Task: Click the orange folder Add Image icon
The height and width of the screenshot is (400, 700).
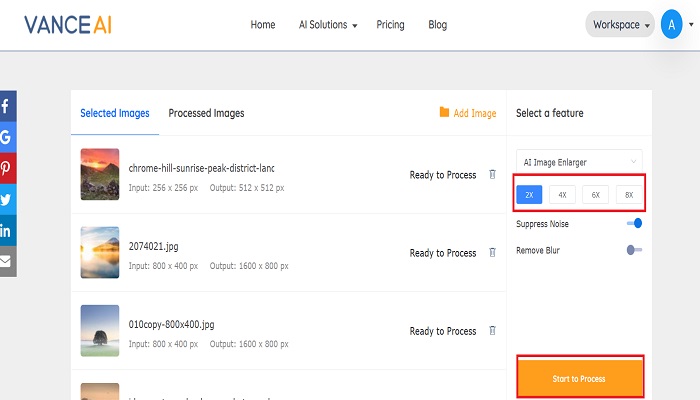Action: [444, 112]
